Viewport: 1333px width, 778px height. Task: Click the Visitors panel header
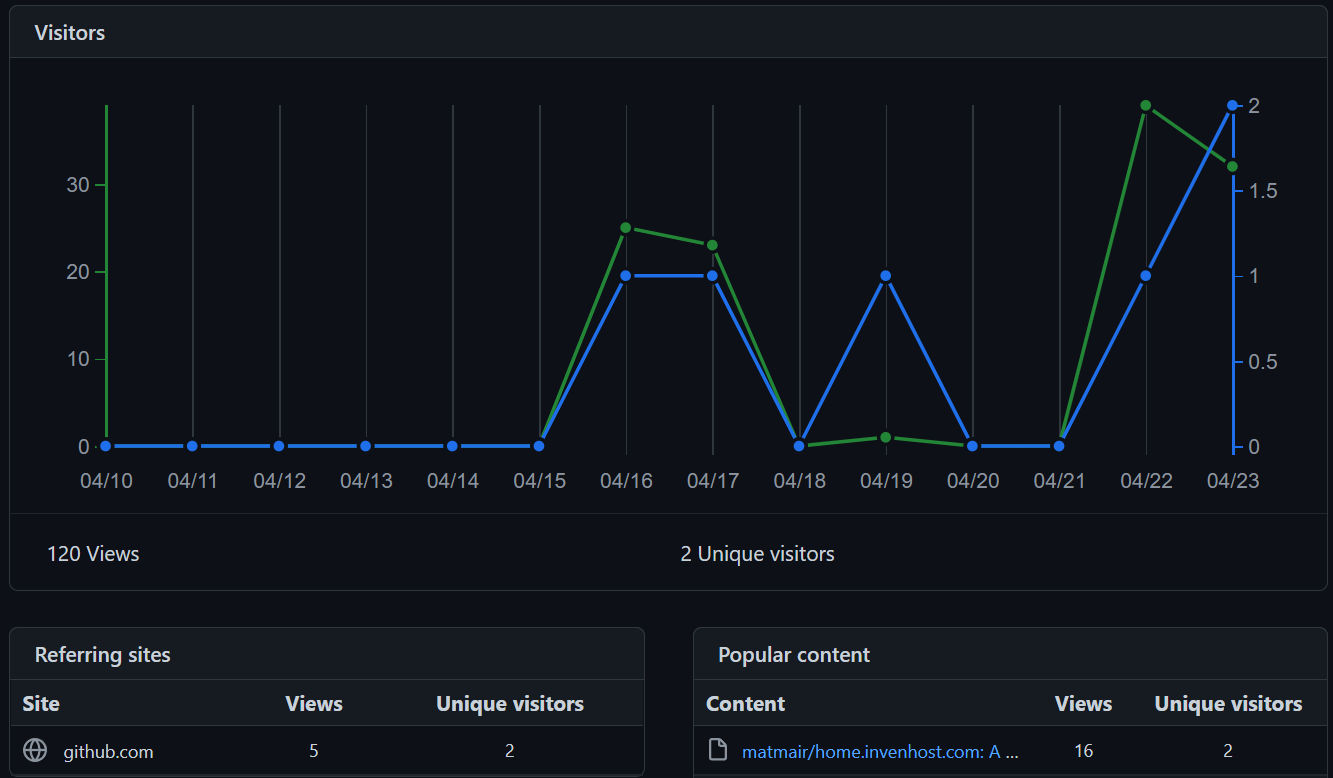(x=70, y=32)
